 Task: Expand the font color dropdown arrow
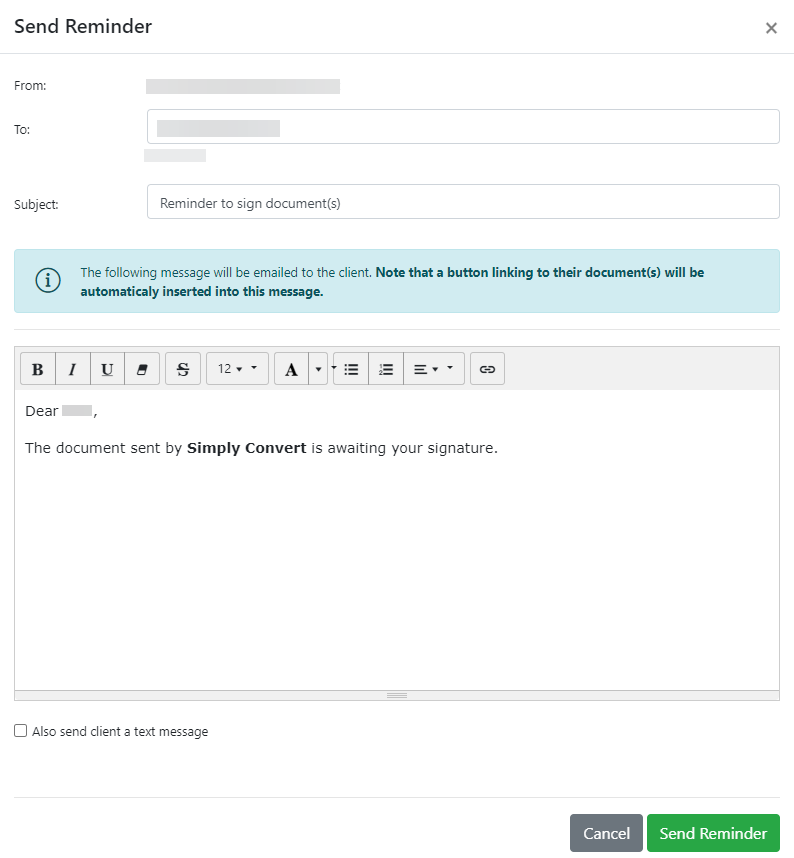pos(319,369)
